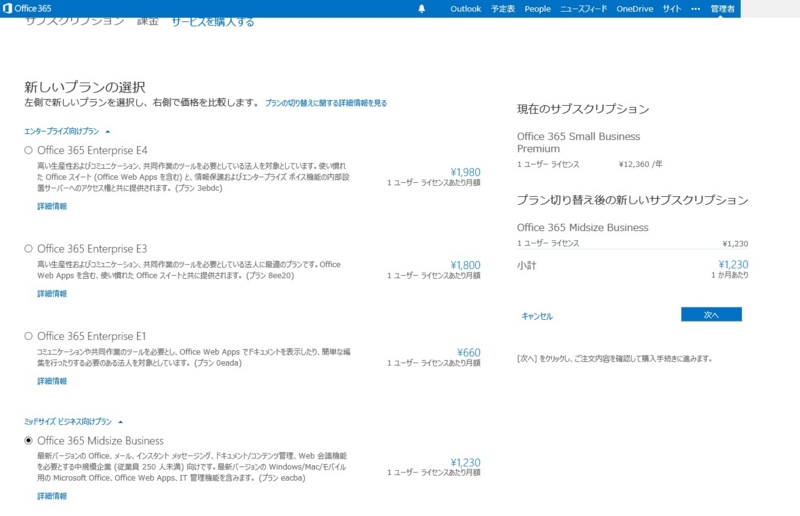Open the plan switching details link
800x516 pixels.
(x=326, y=103)
